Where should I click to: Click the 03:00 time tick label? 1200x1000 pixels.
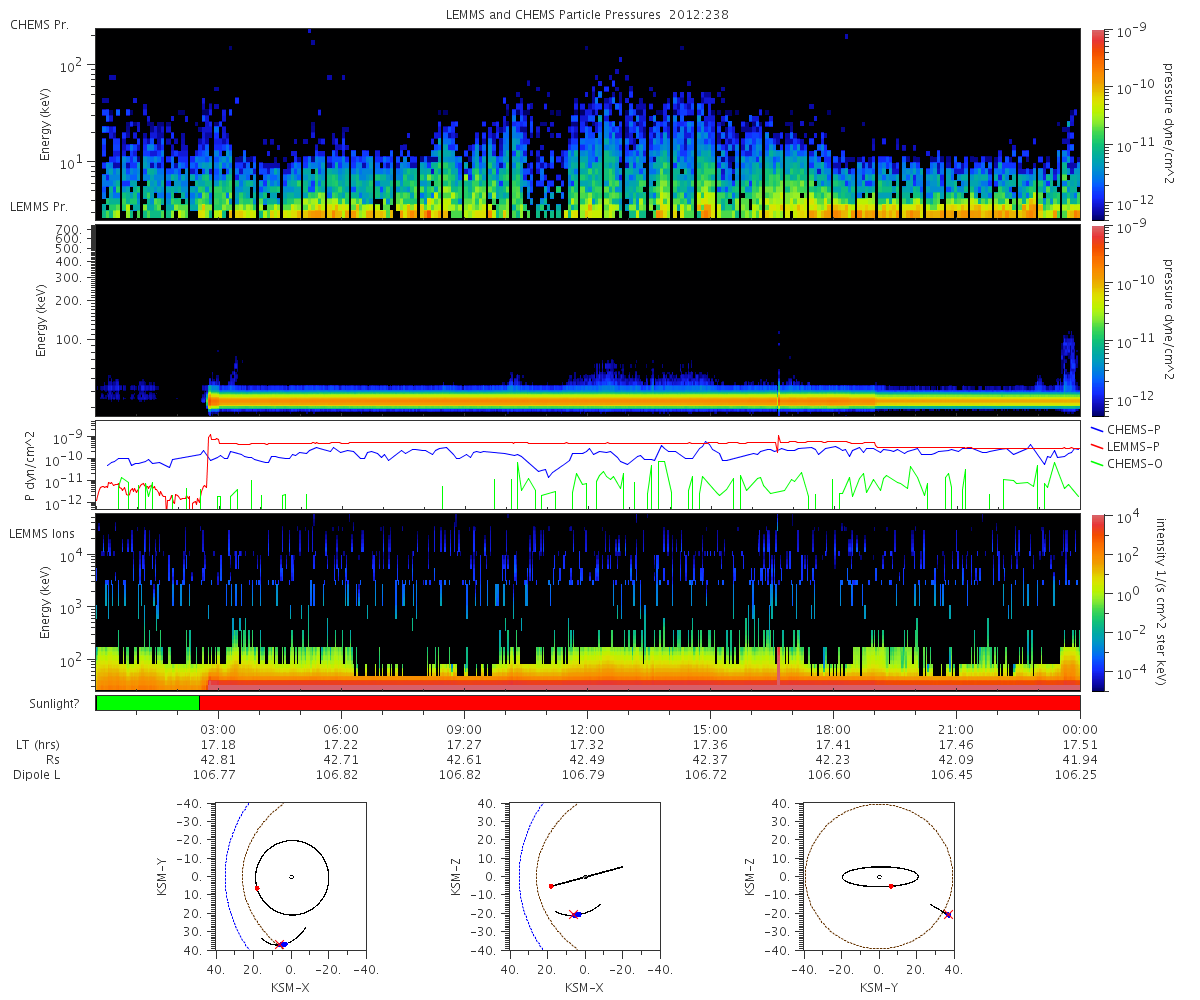pos(218,729)
